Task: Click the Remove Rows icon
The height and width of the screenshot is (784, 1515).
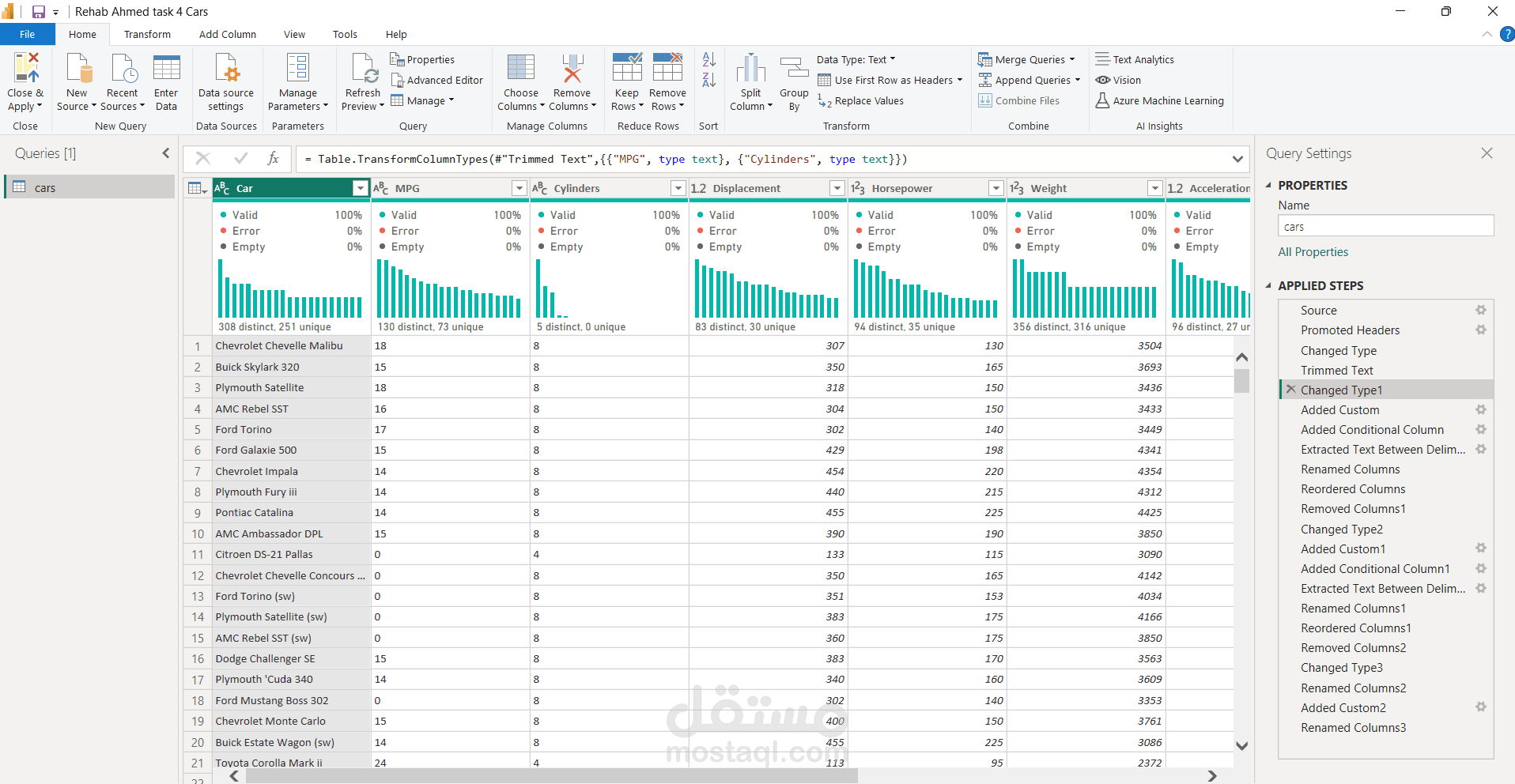Action: click(667, 68)
